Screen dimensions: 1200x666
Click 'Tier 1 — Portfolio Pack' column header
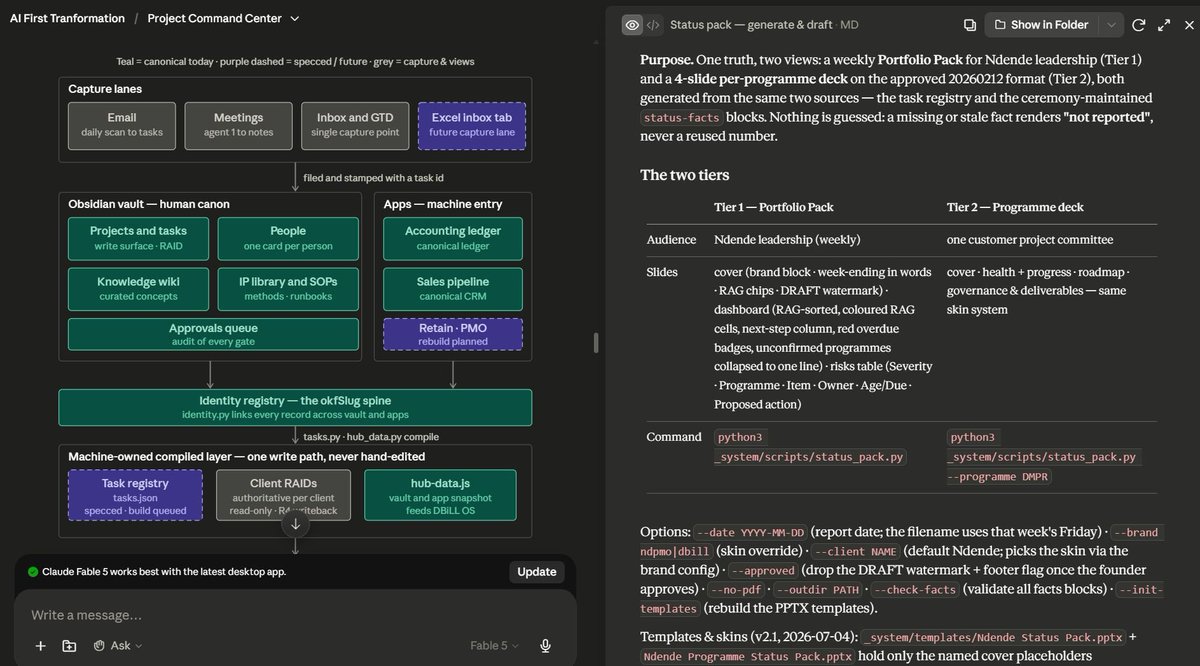click(x=774, y=207)
